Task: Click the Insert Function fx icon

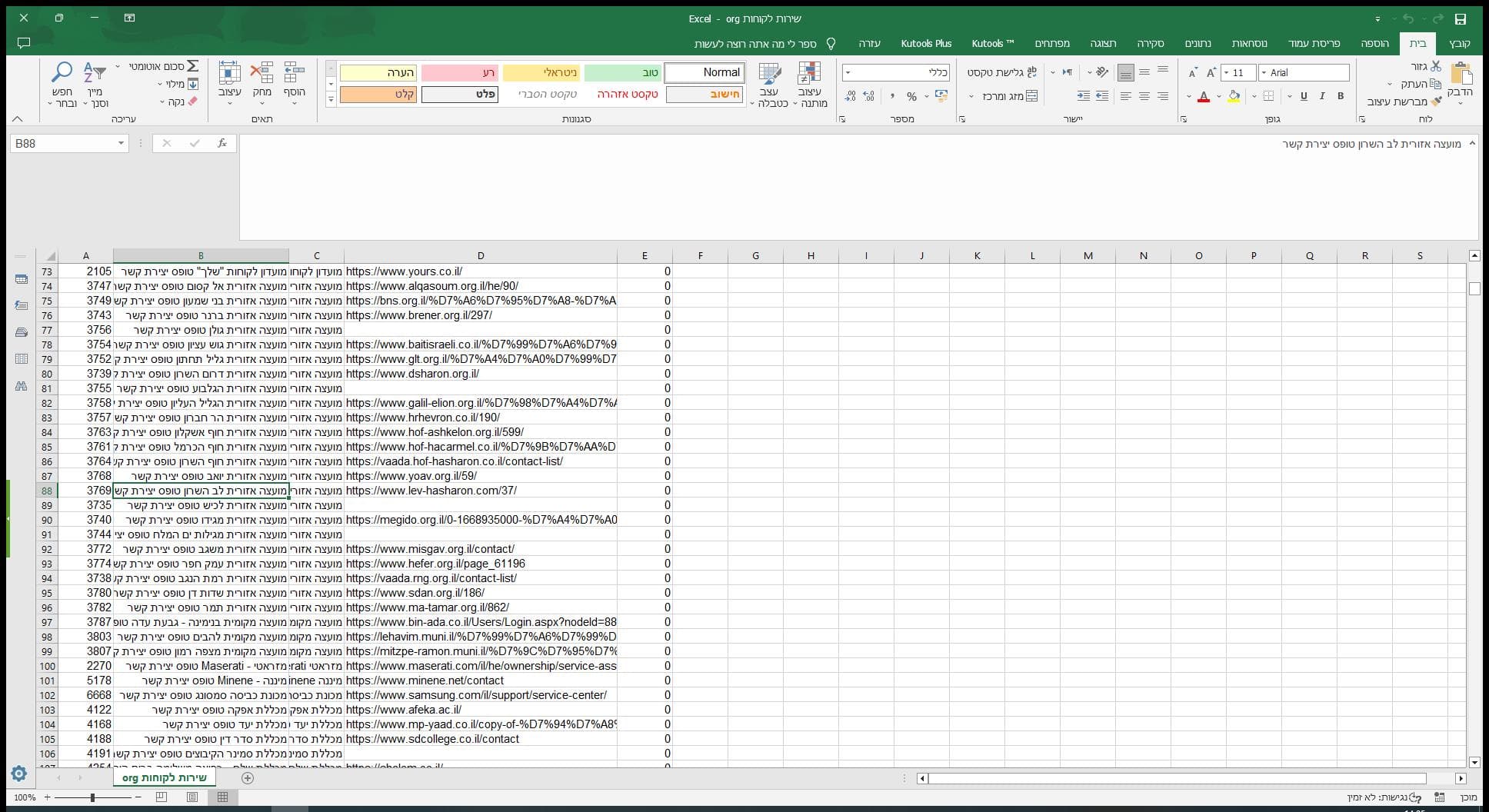Action: point(222,143)
